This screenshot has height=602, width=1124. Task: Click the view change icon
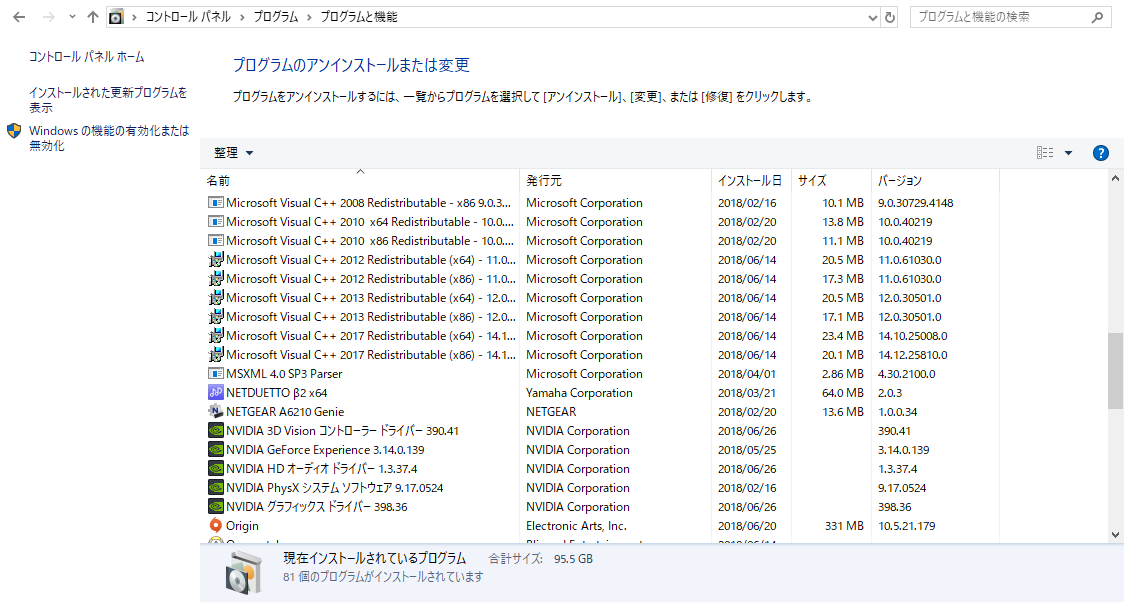point(1045,153)
